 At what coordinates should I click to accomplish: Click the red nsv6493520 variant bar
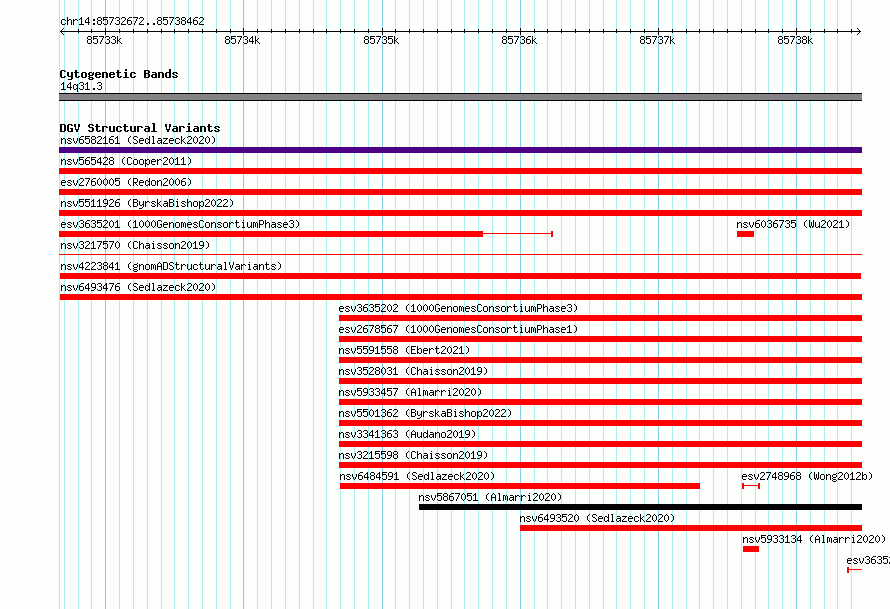tap(691, 528)
